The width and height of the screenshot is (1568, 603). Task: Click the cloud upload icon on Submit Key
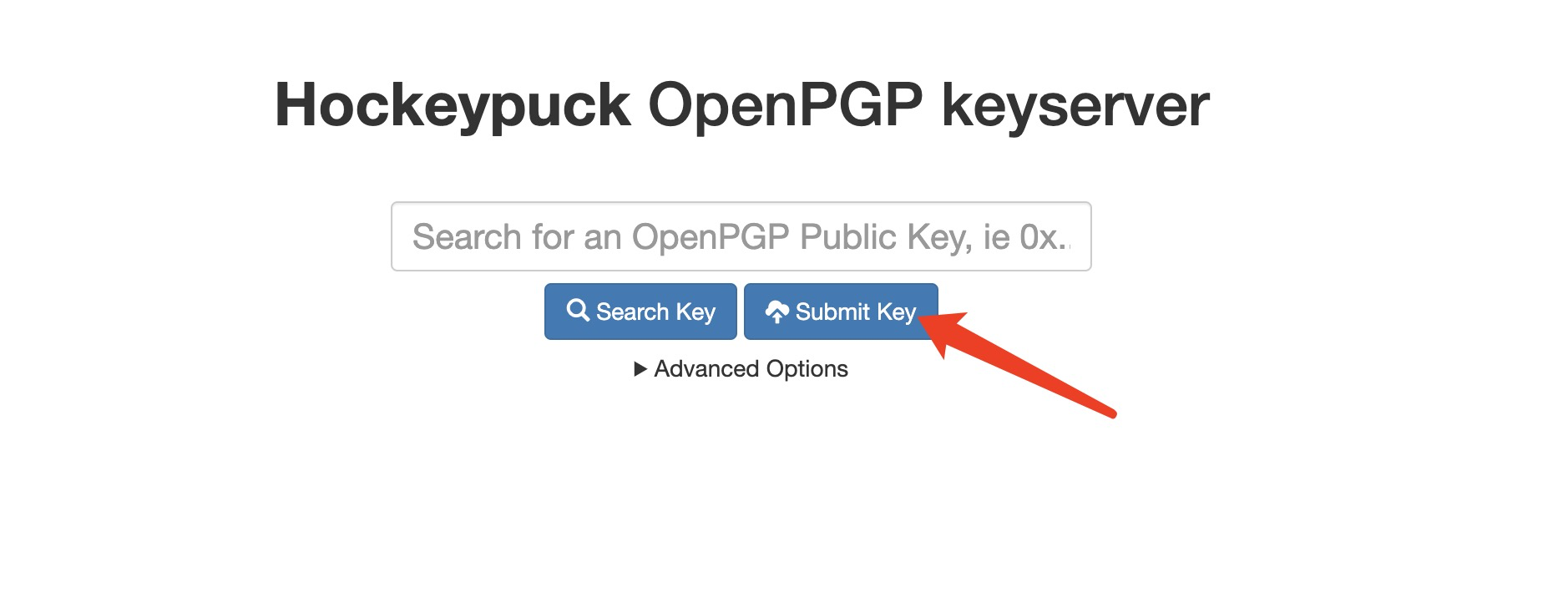click(x=776, y=312)
